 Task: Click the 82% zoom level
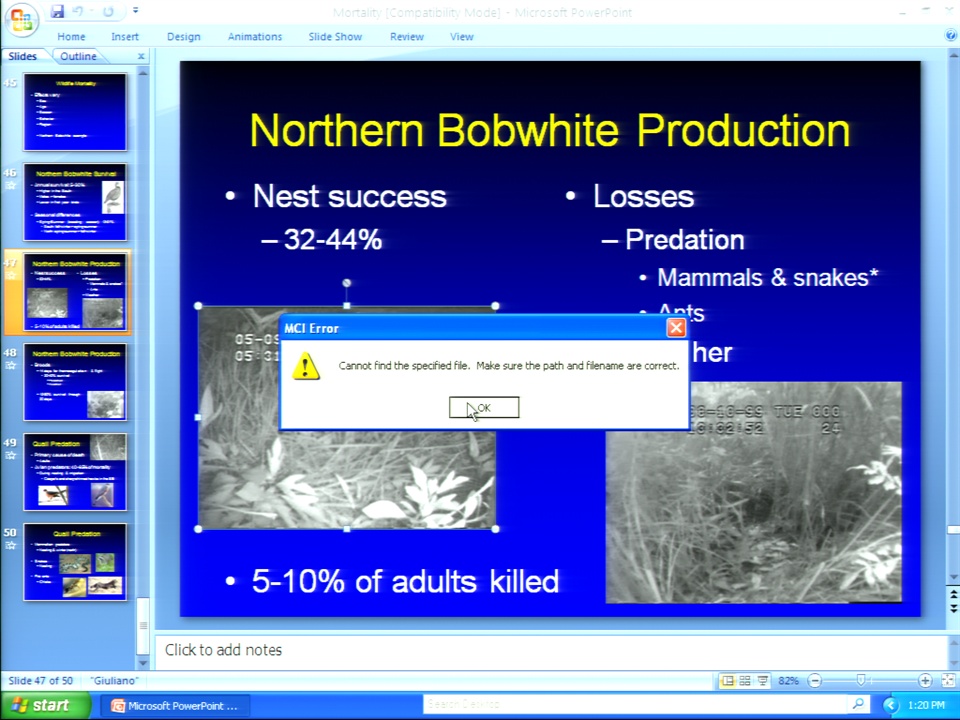tap(788, 680)
